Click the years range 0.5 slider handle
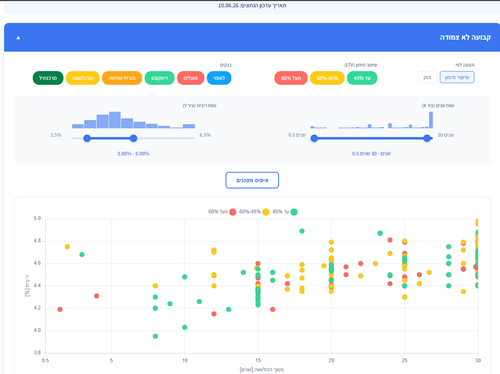Image resolution: width=500 pixels, height=374 pixels. pos(314,138)
